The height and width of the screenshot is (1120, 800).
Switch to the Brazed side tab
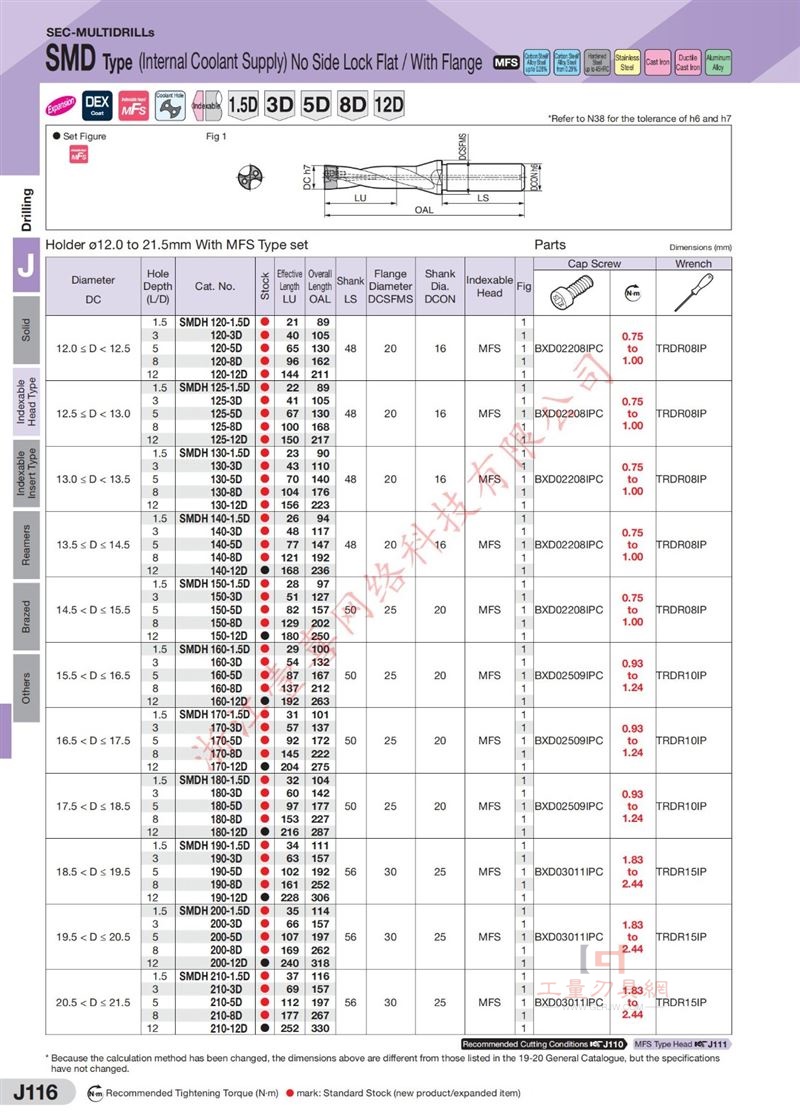pyautogui.click(x=26, y=616)
